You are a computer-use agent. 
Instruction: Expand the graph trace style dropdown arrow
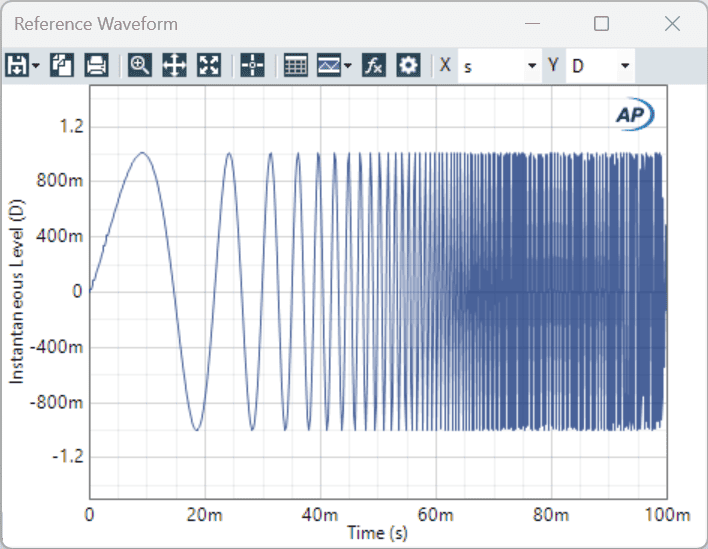pos(347,67)
